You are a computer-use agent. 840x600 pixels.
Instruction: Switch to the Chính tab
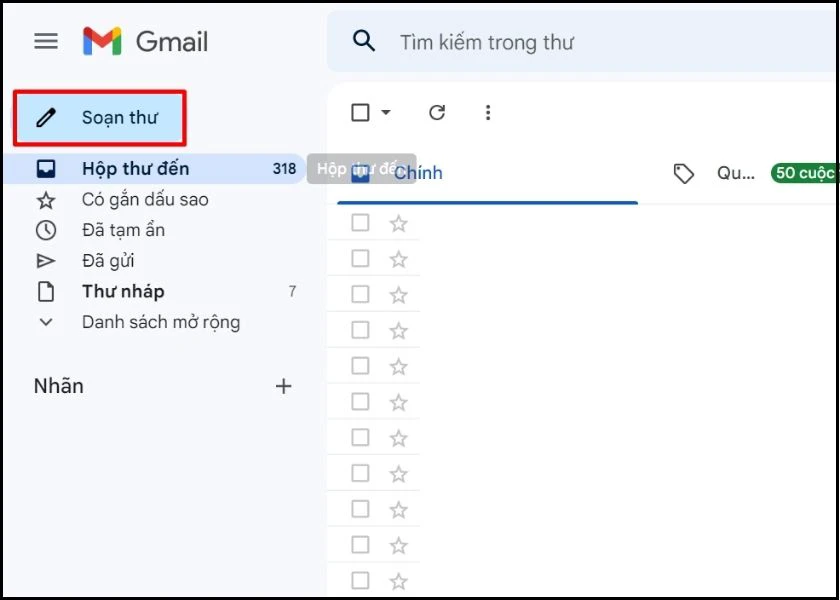click(x=487, y=174)
